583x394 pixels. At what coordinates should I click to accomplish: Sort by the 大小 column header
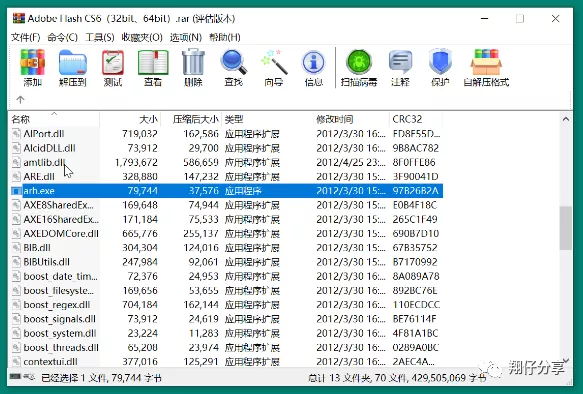130,119
